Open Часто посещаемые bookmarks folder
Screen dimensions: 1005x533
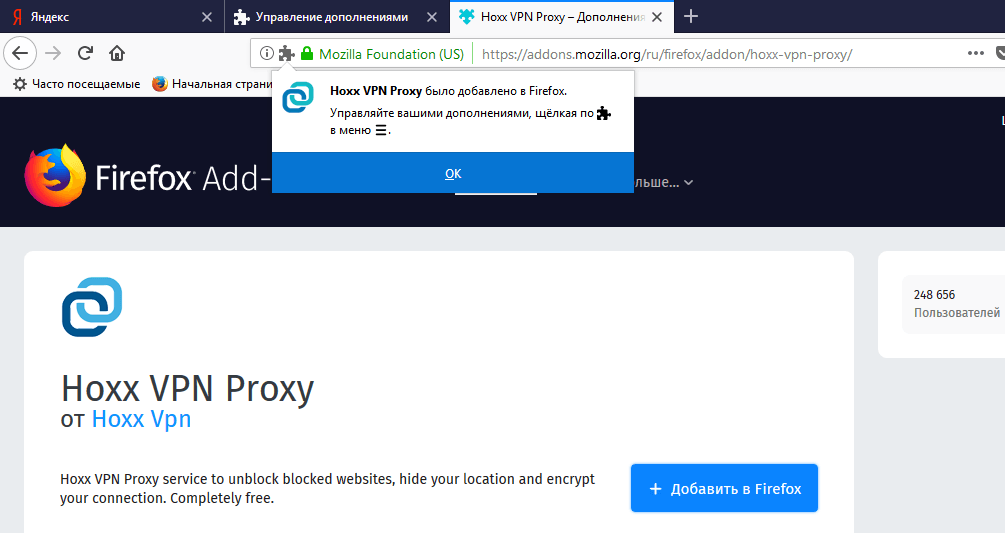coord(77,84)
